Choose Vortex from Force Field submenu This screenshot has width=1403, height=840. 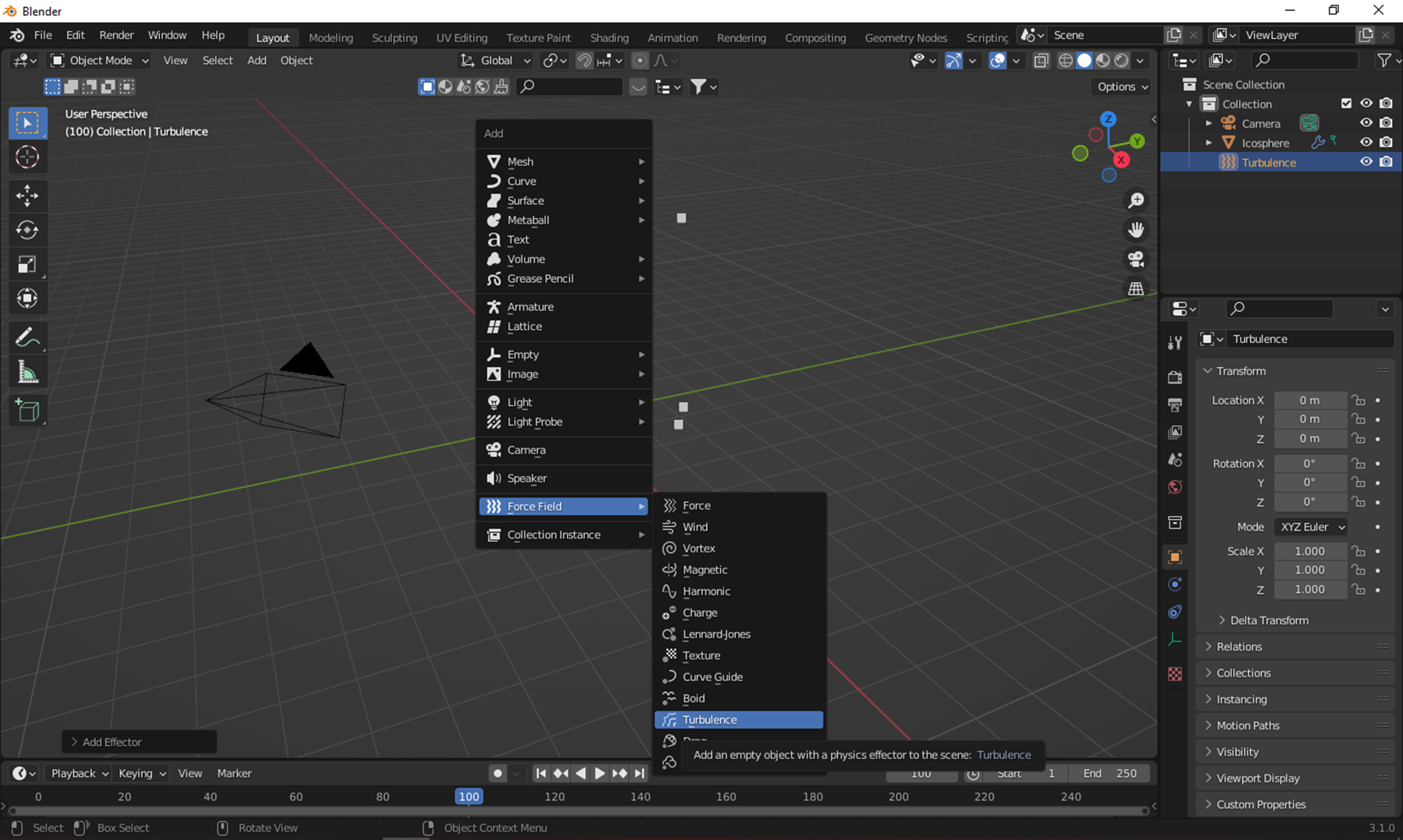(x=739, y=549)
